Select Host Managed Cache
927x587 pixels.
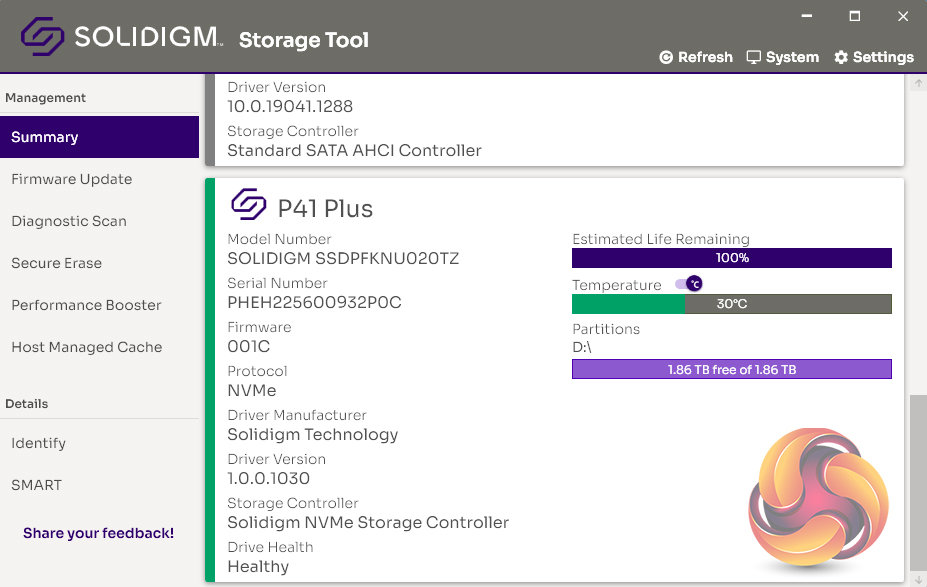(x=87, y=347)
